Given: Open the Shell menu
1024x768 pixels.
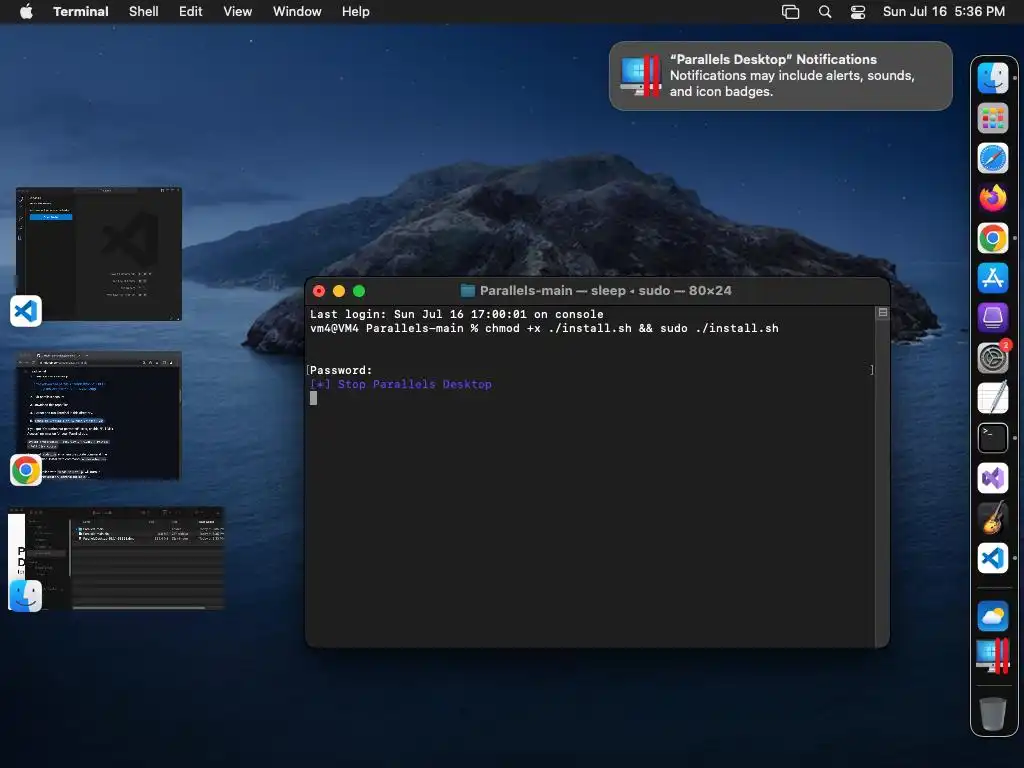Looking at the screenshot, I should 144,12.
